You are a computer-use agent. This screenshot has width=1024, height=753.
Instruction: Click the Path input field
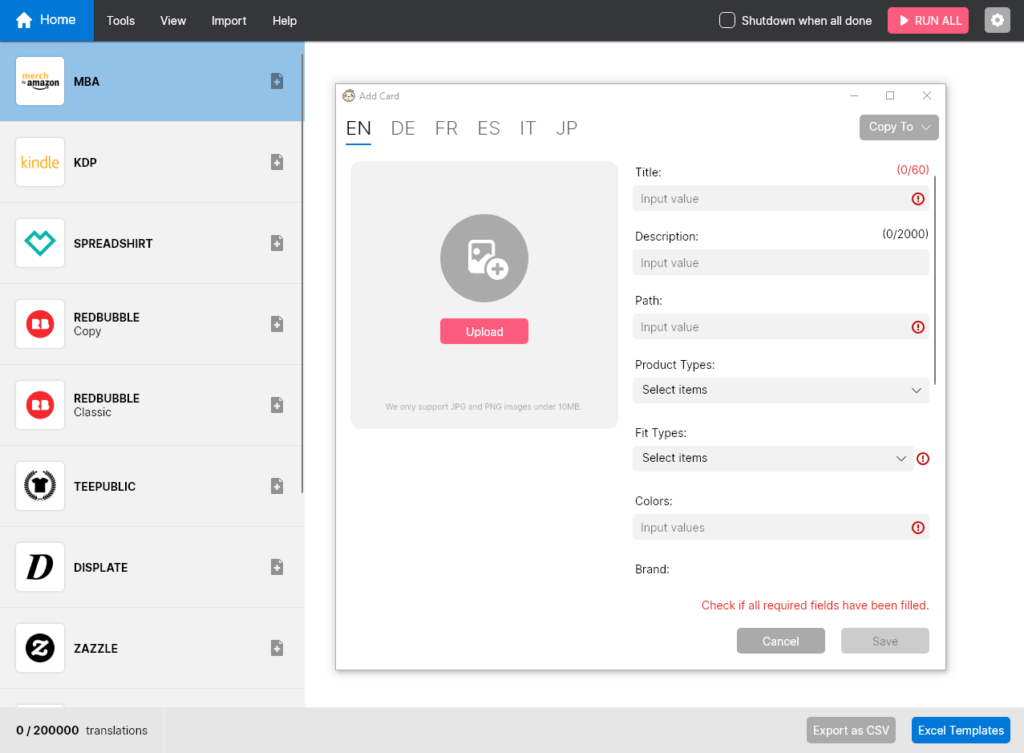[780, 327]
